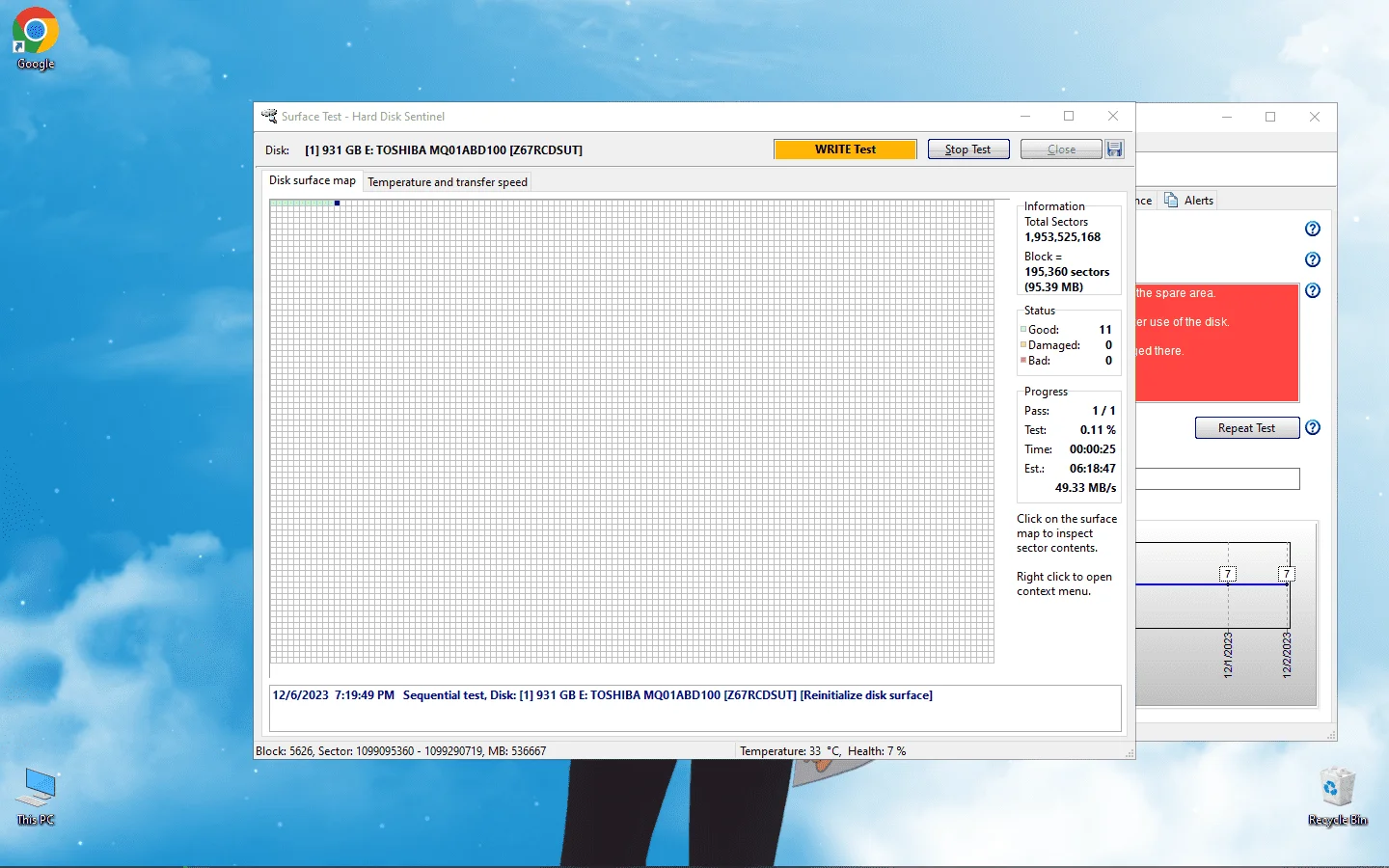The image size is (1389, 868).
Task: Click the uppermost help icon in background window
Action: (1313, 229)
